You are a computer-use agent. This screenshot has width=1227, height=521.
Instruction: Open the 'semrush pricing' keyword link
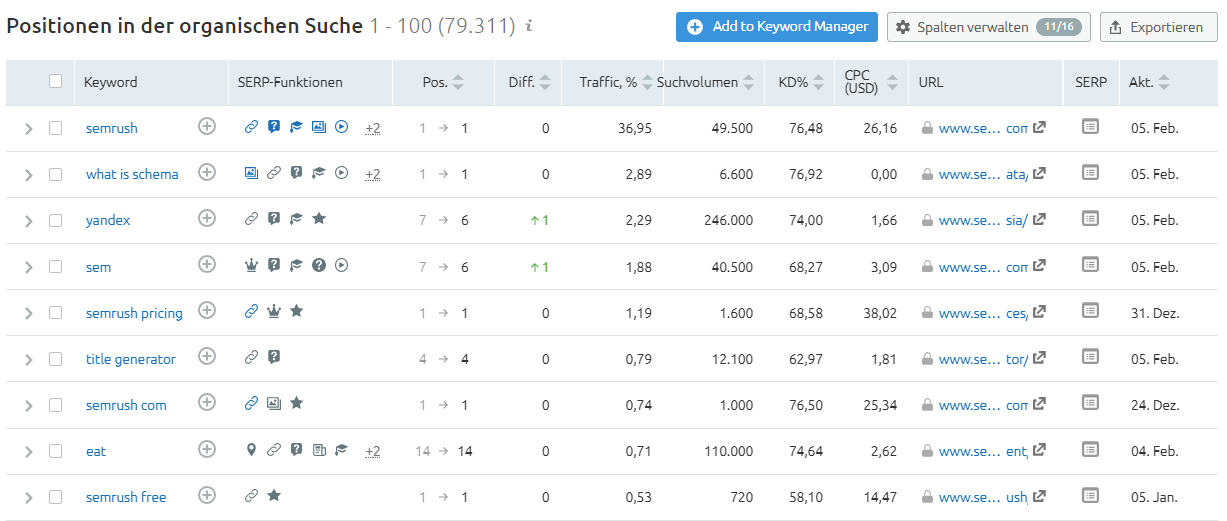[x=134, y=313]
